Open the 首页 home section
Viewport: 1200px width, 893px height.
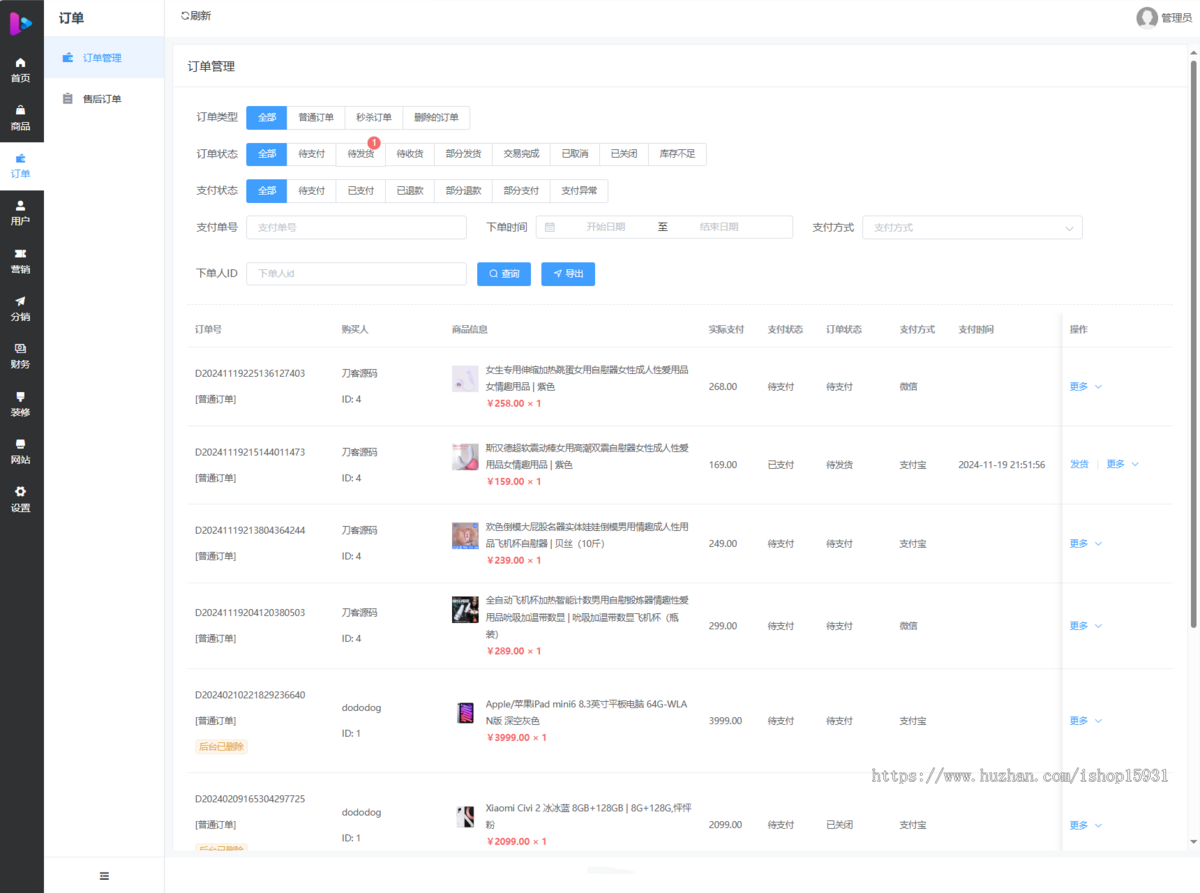pyautogui.click(x=21, y=70)
